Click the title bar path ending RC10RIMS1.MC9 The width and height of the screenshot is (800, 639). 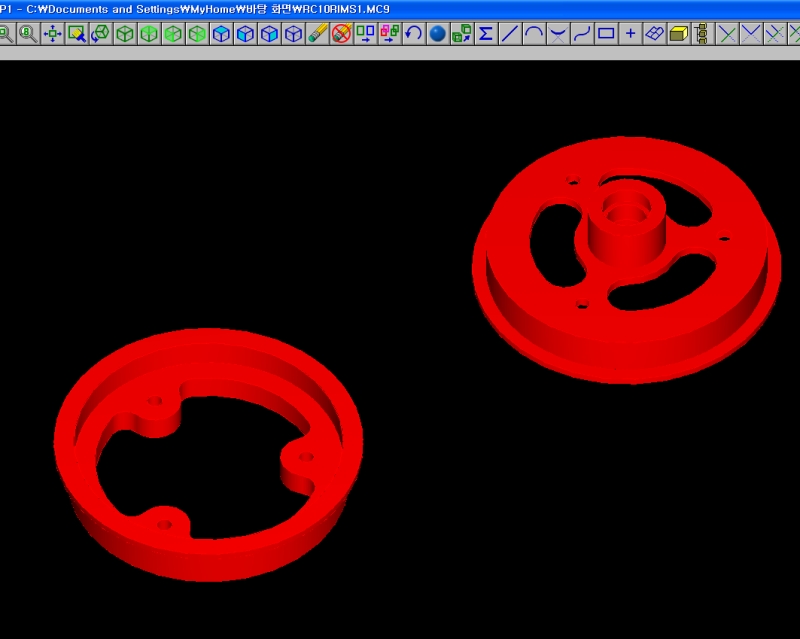208,9
